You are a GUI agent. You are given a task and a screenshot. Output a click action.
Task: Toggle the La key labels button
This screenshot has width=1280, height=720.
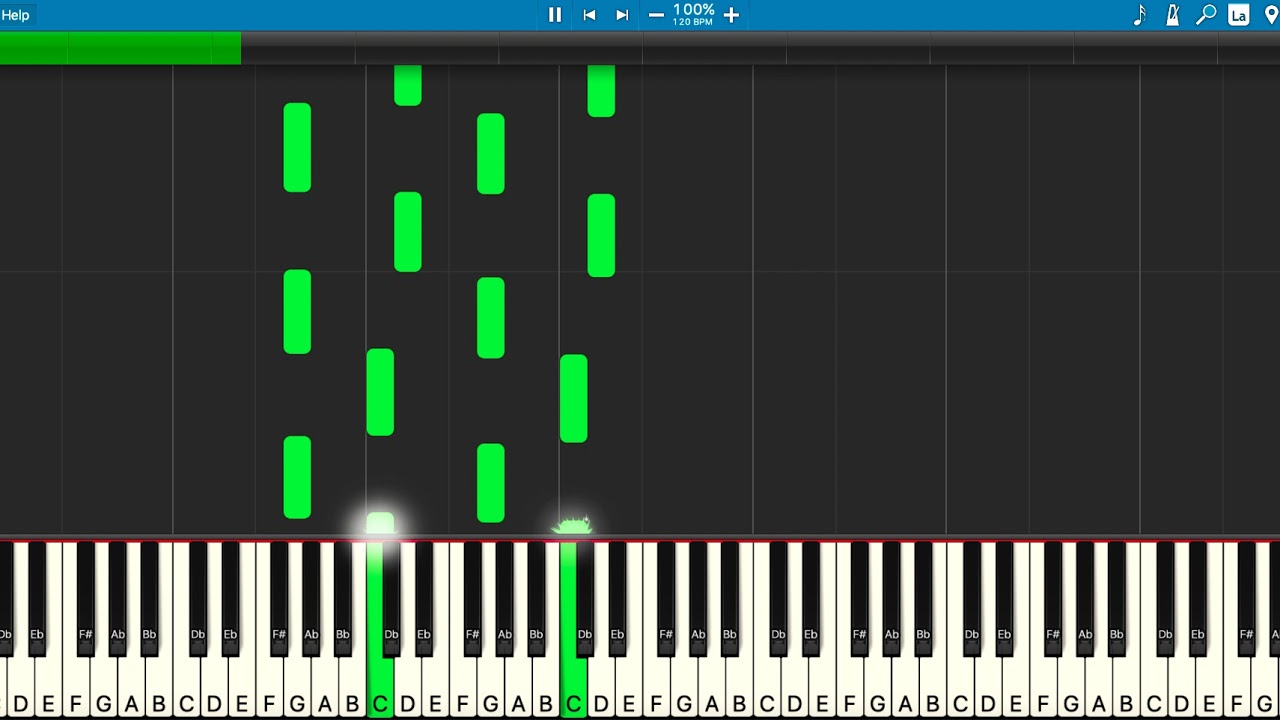1239,15
